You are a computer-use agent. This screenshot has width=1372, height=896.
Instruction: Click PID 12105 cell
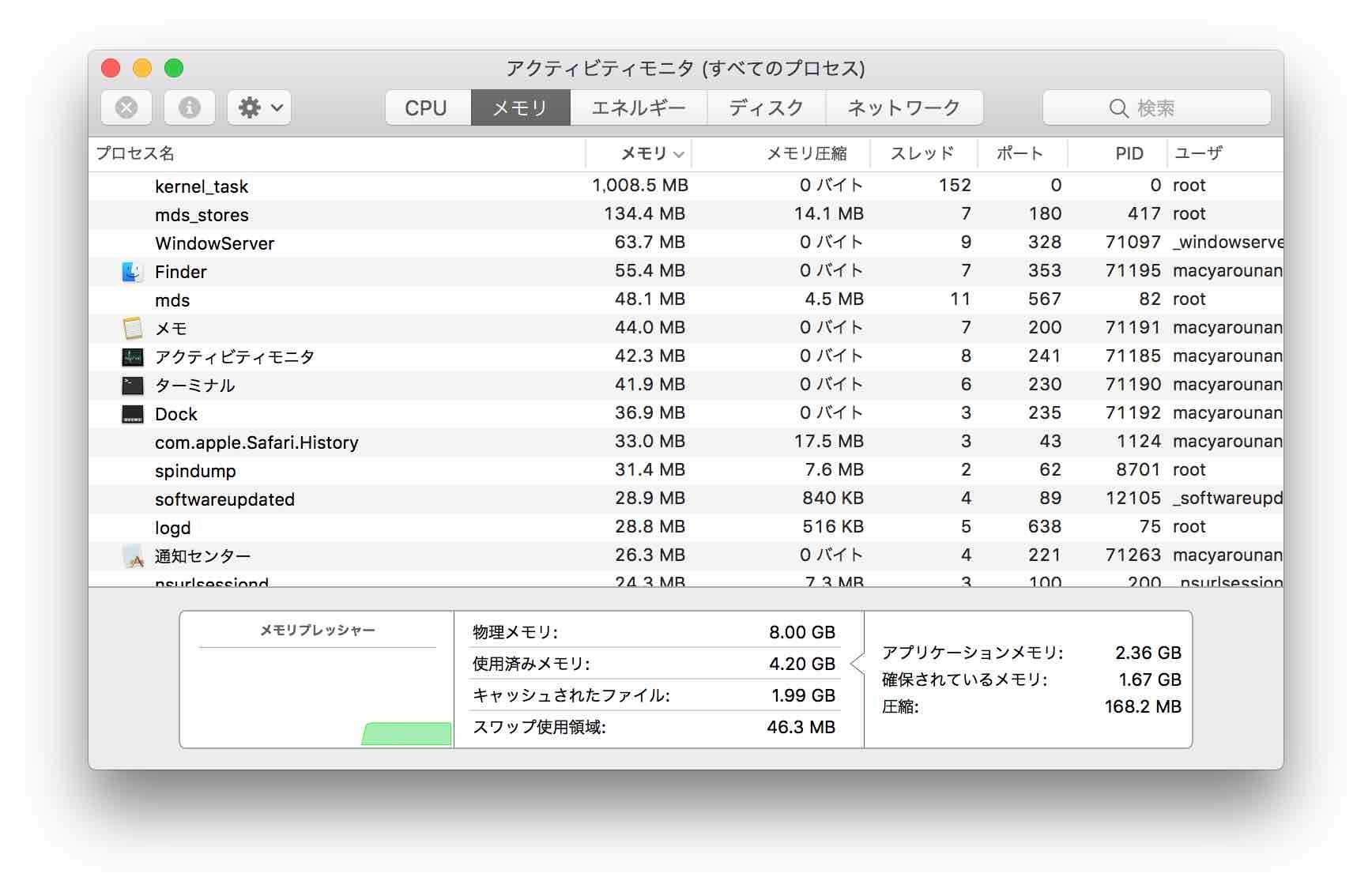(1133, 498)
